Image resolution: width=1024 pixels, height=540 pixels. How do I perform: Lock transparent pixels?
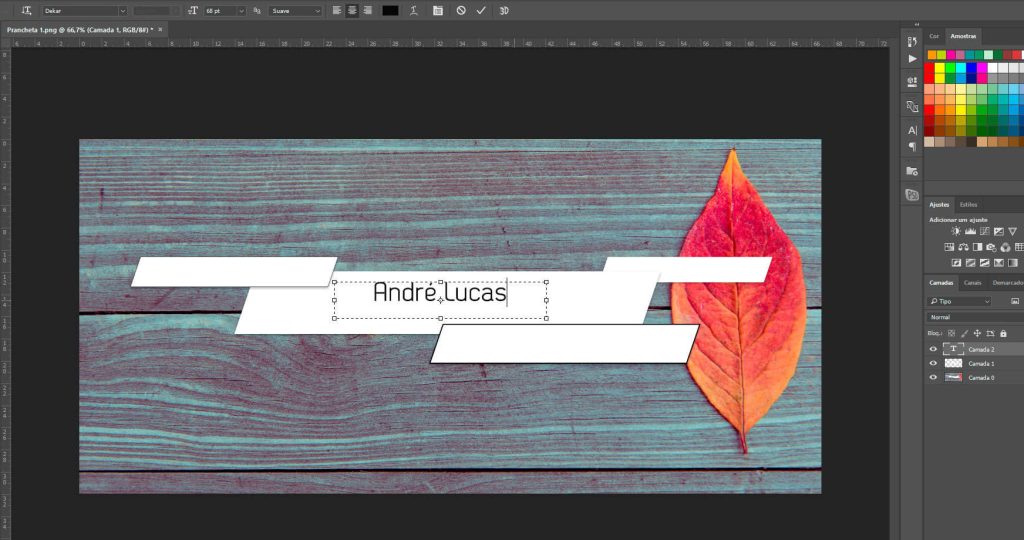952,333
